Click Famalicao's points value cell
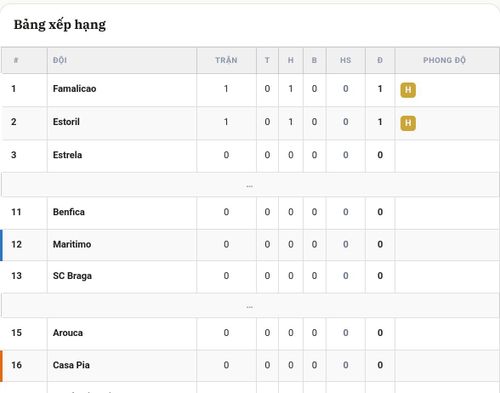Viewport: 500px width, 393px height. [380, 89]
